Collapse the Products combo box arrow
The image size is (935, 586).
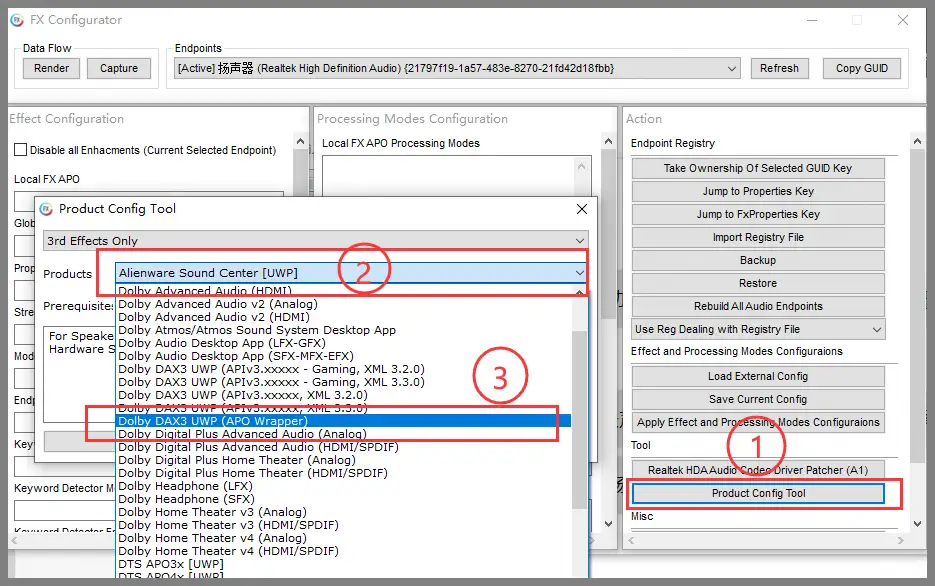point(580,273)
